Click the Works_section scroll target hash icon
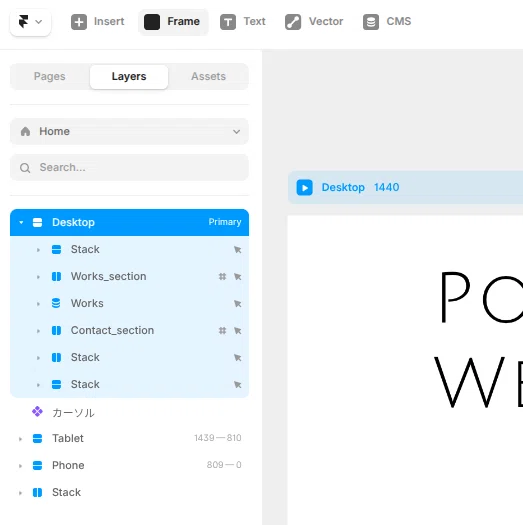Image resolution: width=523 pixels, height=525 pixels. pyautogui.click(x=222, y=277)
